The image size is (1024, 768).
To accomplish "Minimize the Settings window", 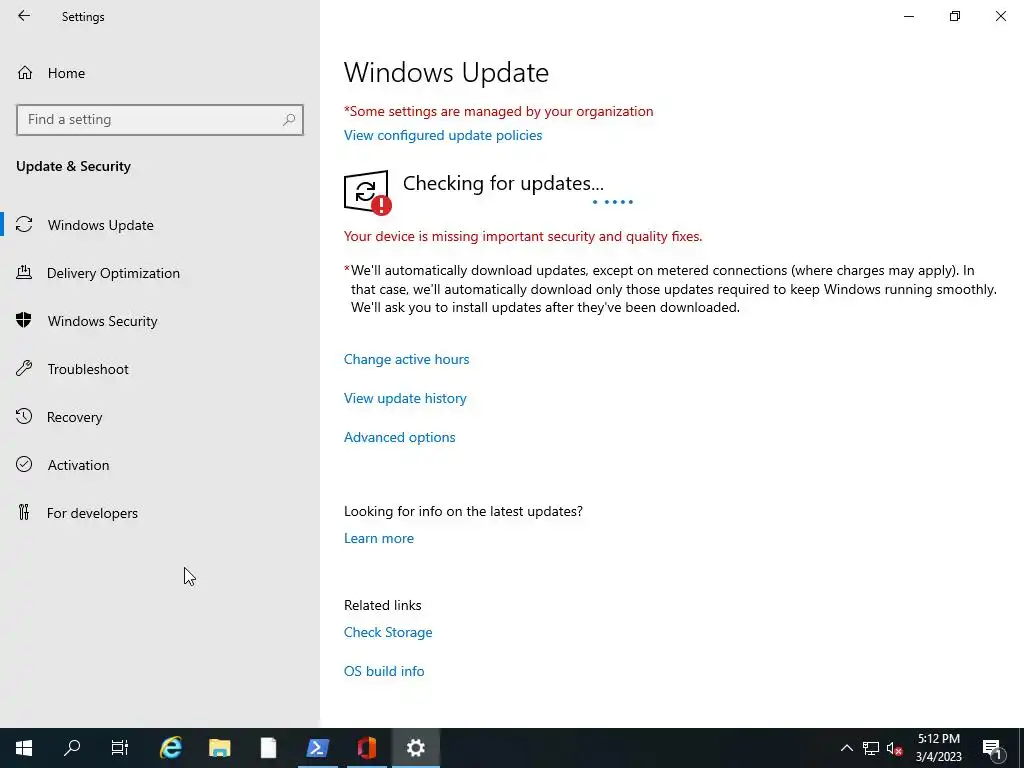I will point(908,16).
